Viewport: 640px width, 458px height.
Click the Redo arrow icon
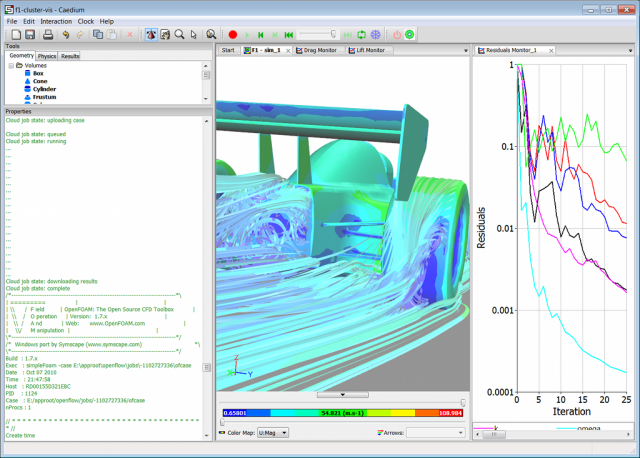click(80, 35)
